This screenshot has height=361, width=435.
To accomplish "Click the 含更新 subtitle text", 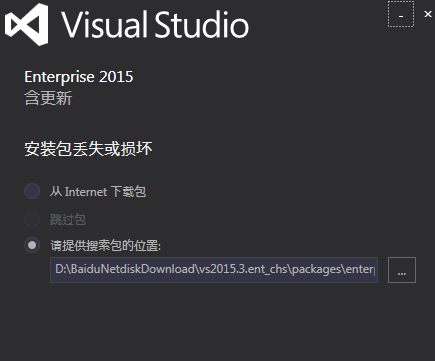I will tap(48, 99).
